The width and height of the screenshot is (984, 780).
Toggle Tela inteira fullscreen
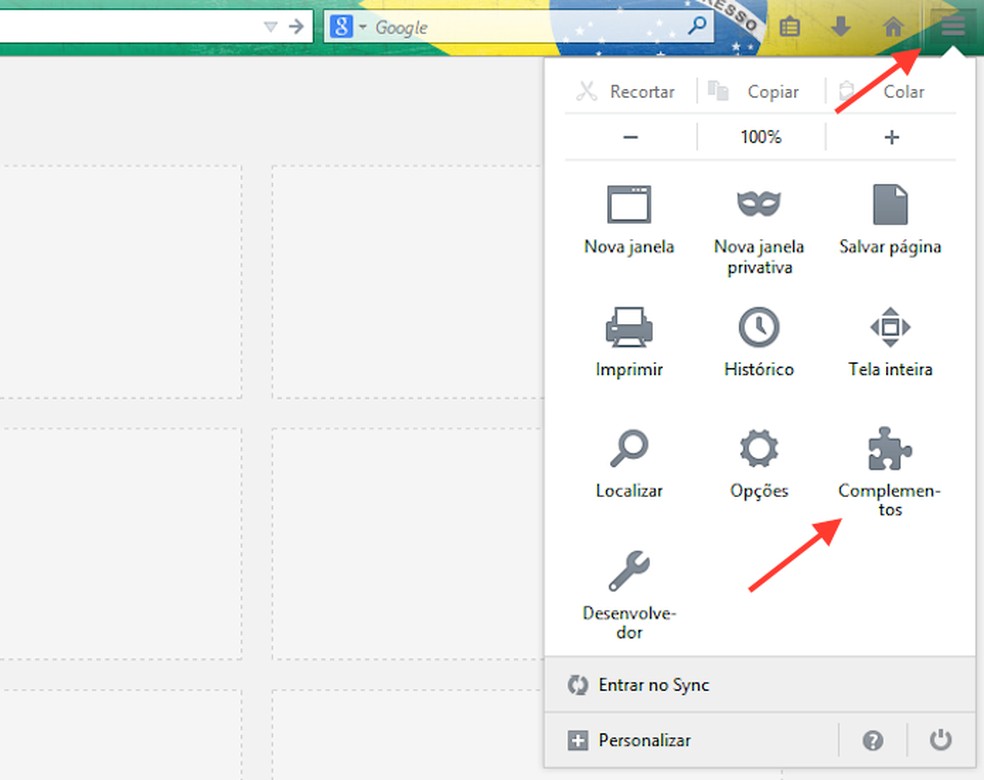click(x=890, y=341)
